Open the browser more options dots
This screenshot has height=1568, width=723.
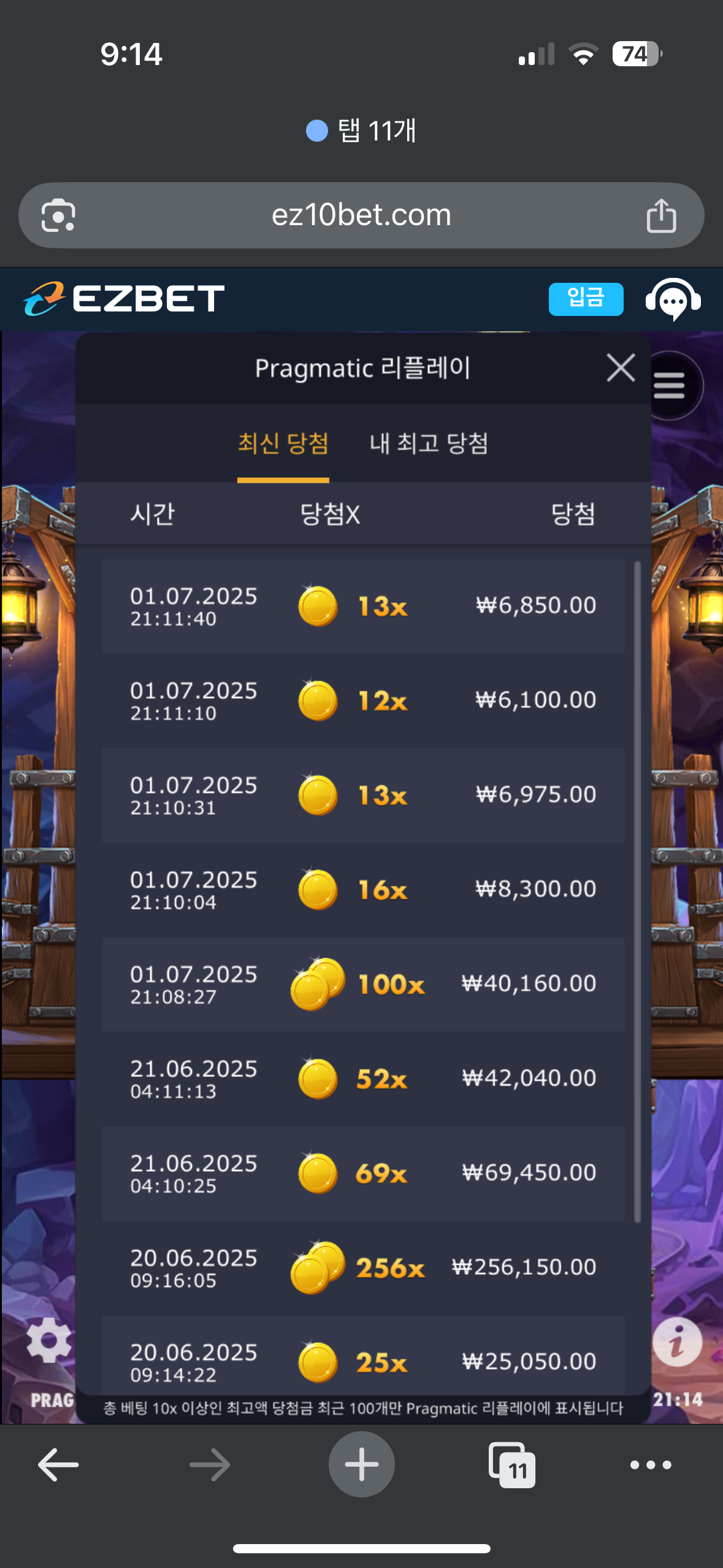click(x=651, y=1465)
